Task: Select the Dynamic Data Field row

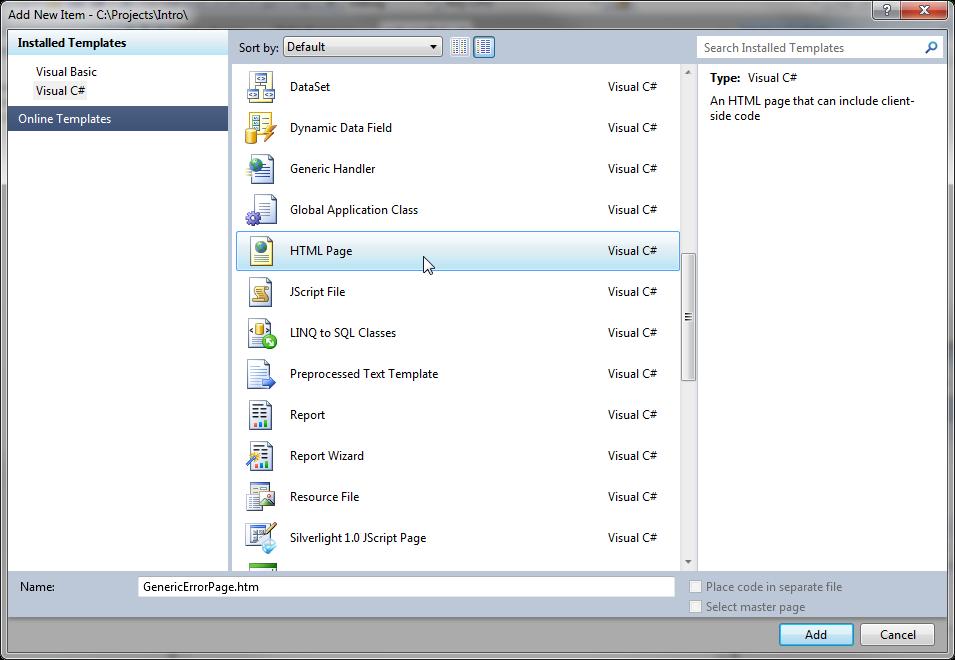Action: [x=457, y=128]
